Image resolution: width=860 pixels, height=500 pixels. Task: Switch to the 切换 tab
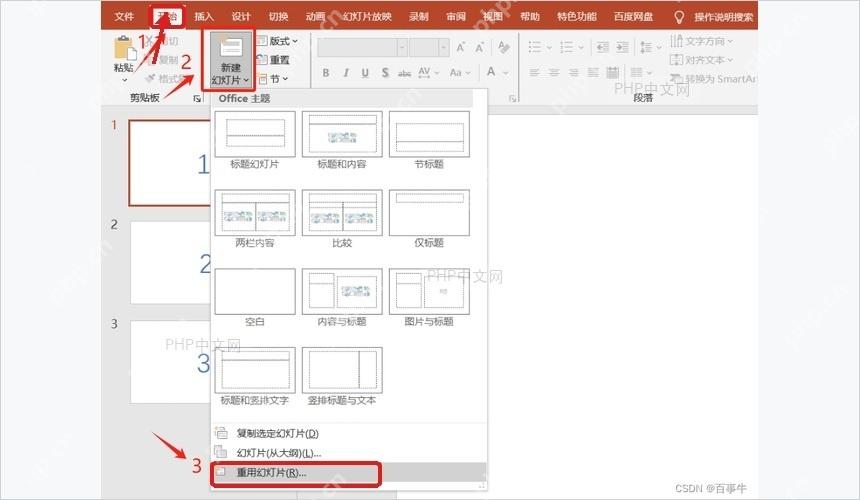[x=278, y=16]
